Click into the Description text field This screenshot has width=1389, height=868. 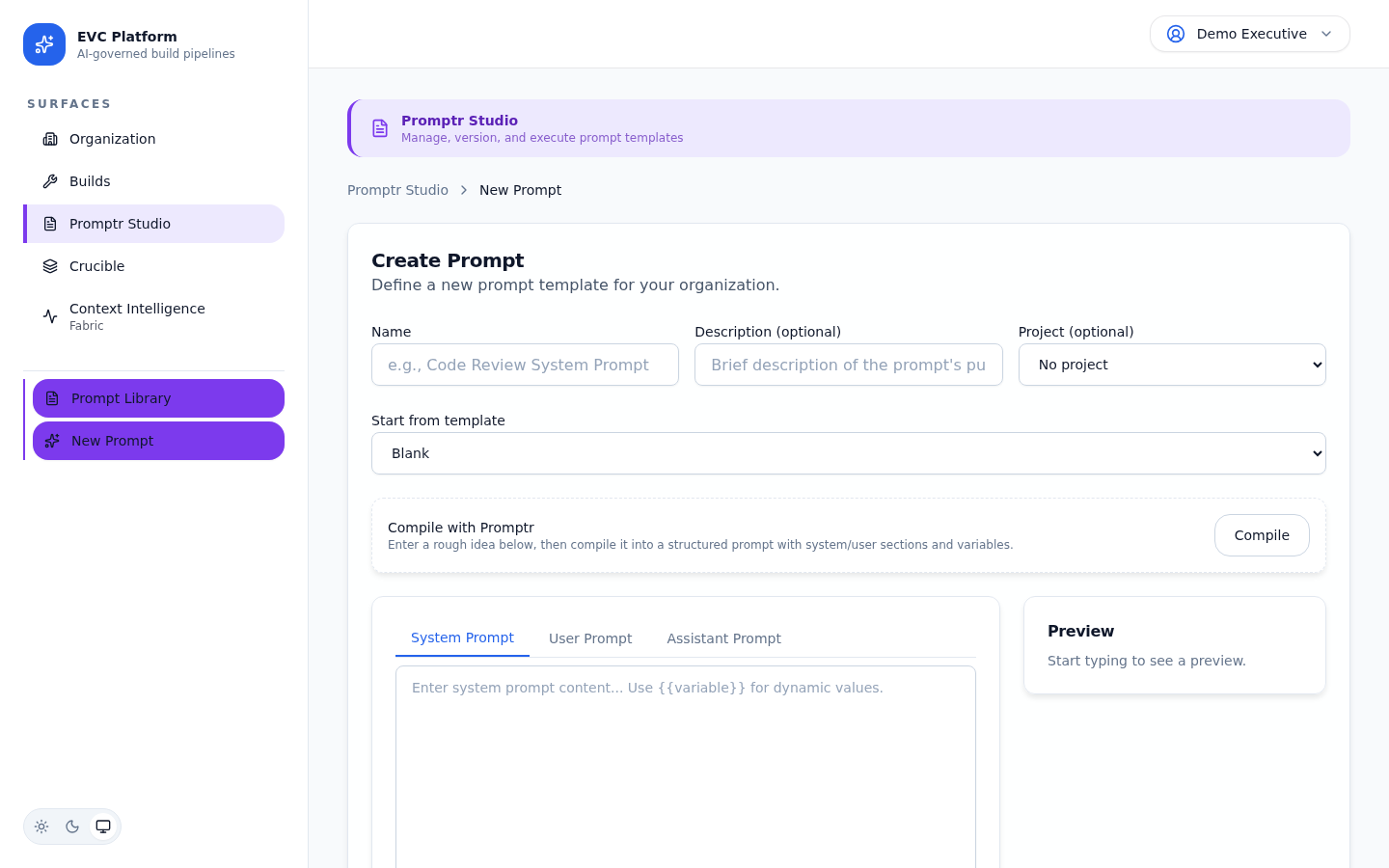tap(848, 365)
